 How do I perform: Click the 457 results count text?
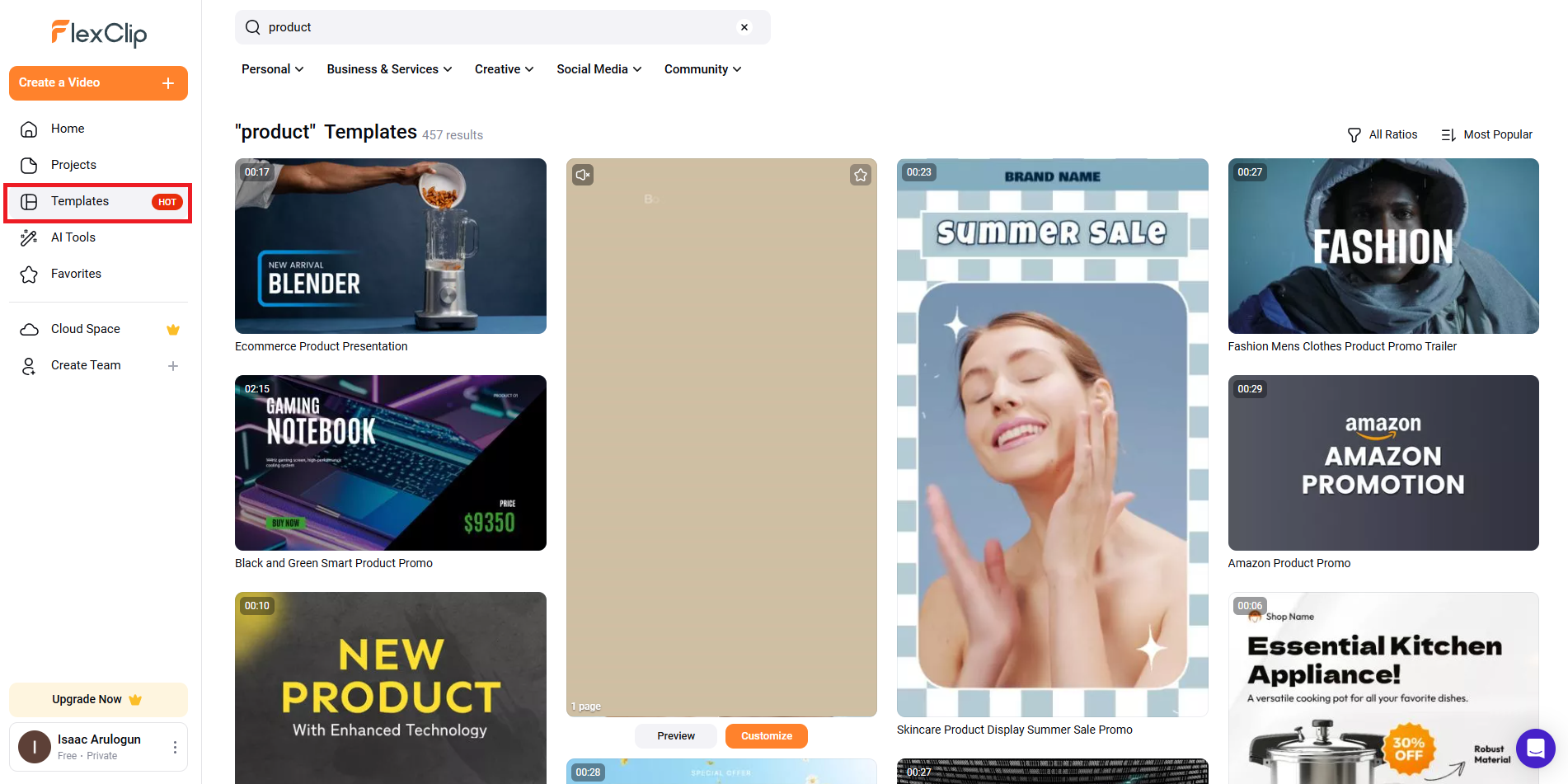(x=453, y=135)
